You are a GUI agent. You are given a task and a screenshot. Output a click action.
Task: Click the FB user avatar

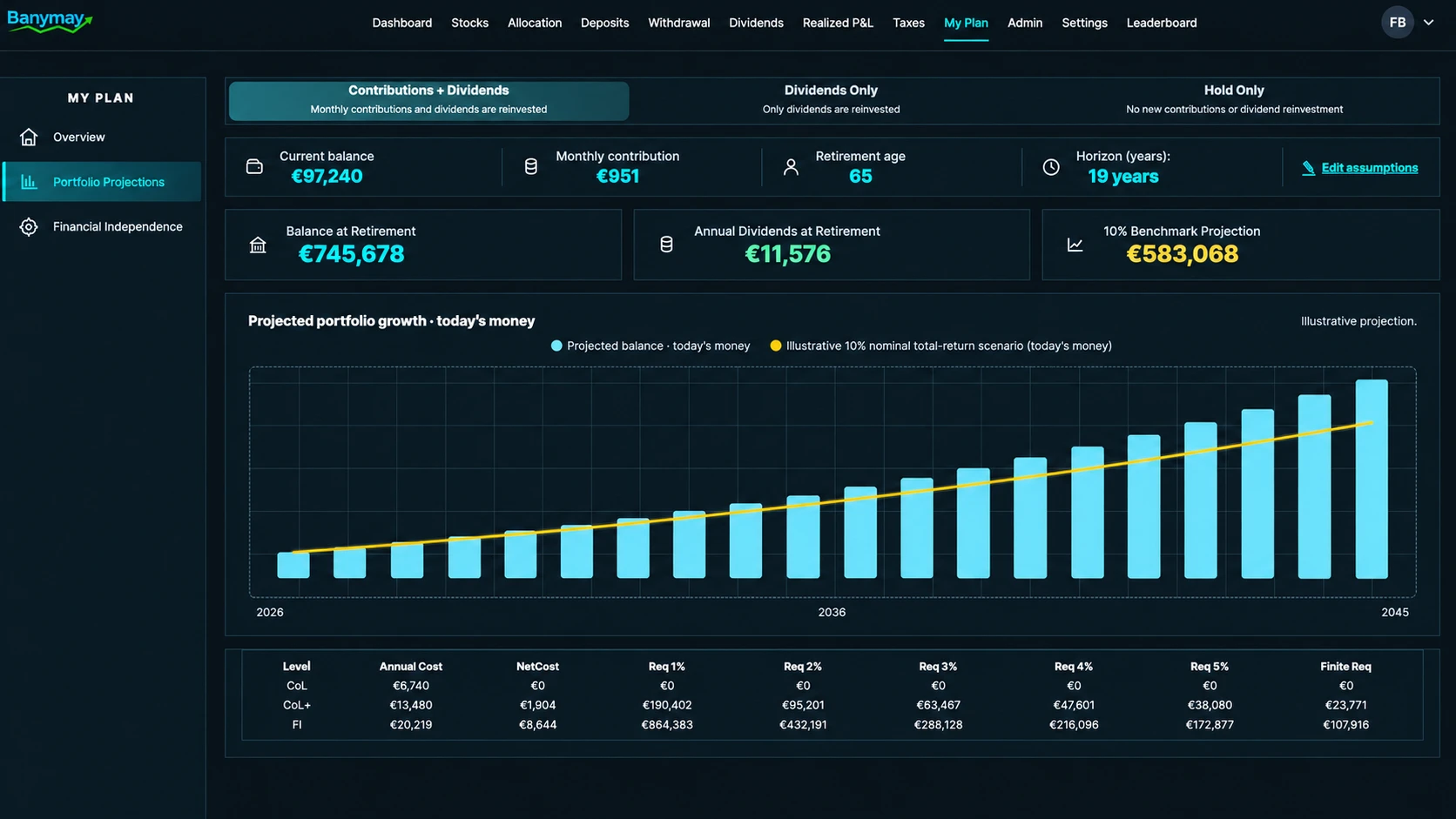[1398, 23]
